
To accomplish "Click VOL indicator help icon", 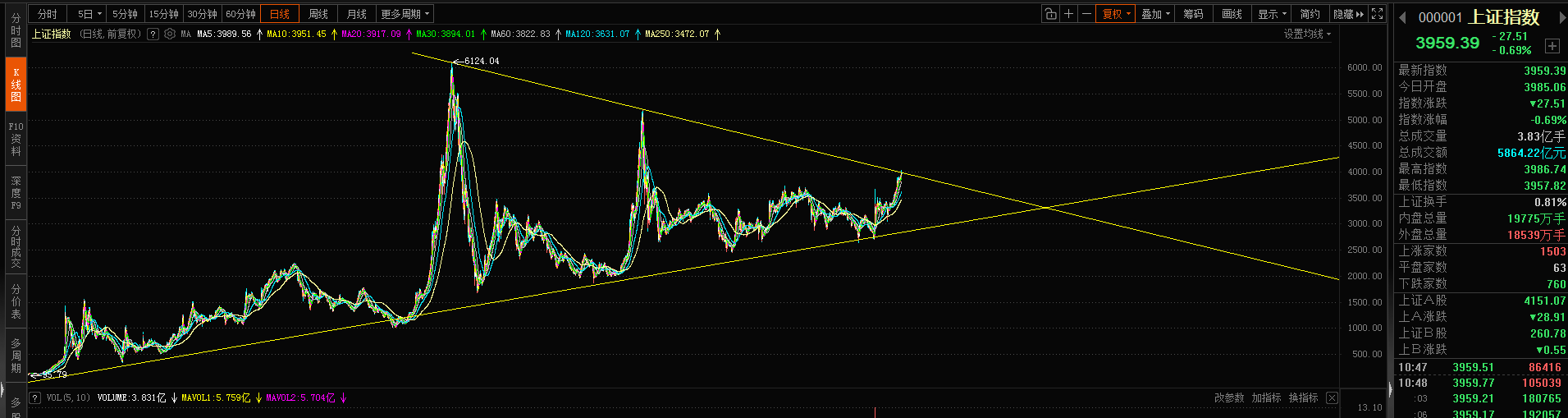I will 35,397.
